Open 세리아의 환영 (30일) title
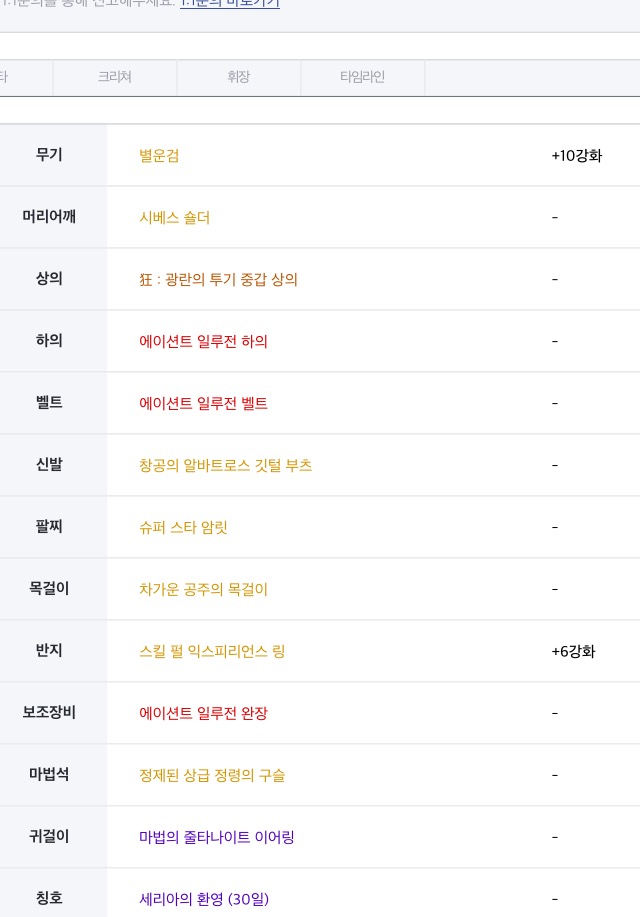640x917 pixels. (204, 899)
